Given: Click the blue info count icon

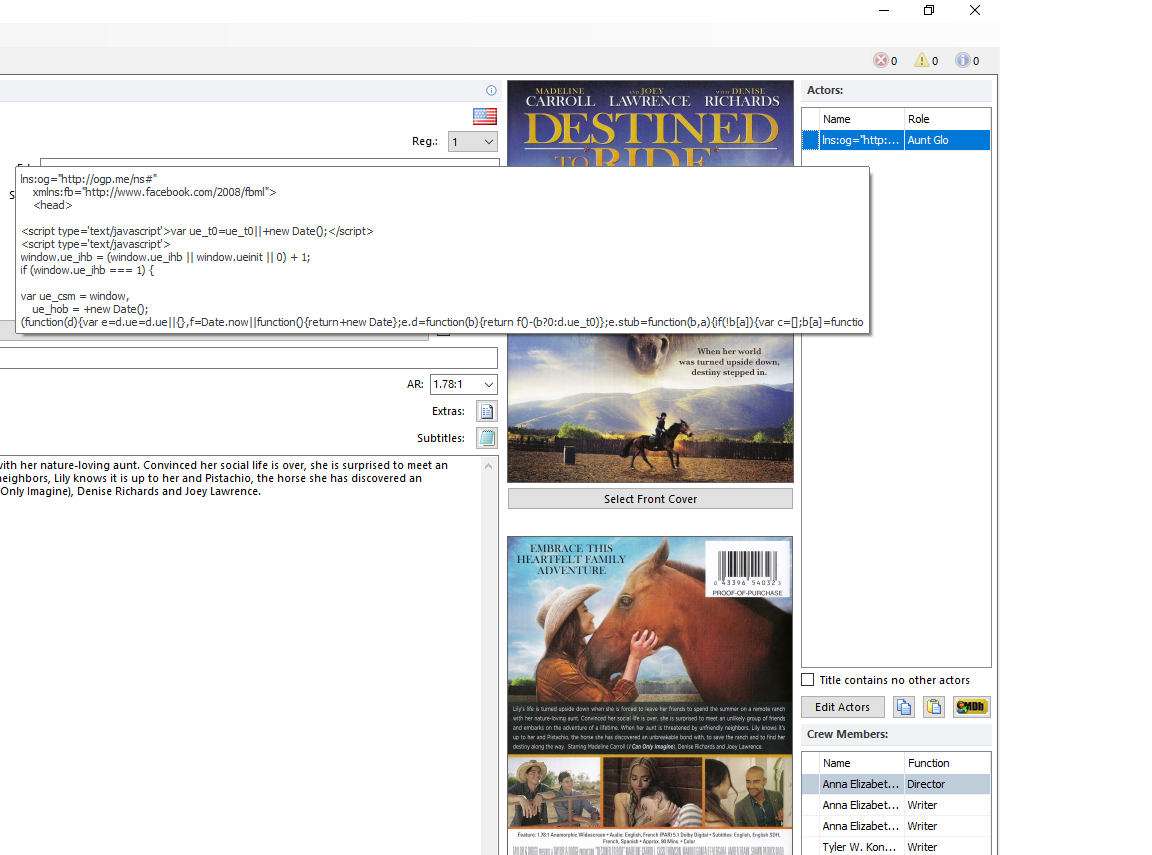Looking at the screenshot, I should tap(962, 60).
